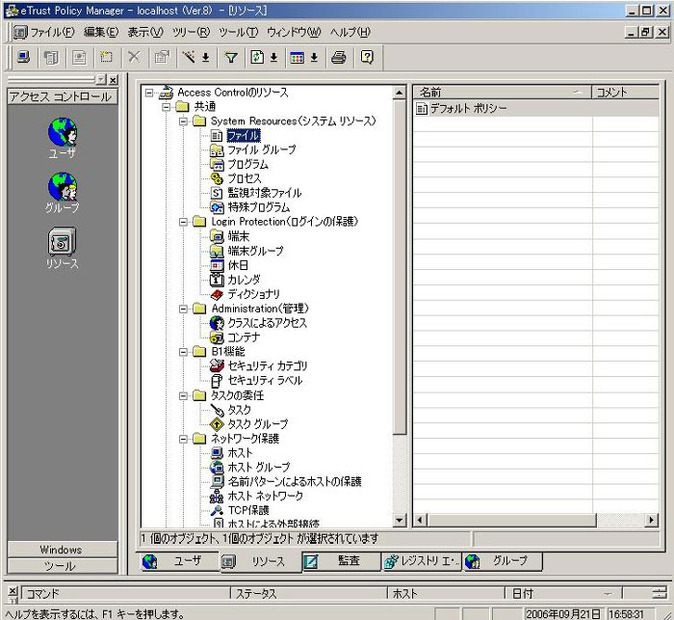Click the connect host toolbar icon
The width and height of the screenshot is (674, 620).
(x=23, y=57)
